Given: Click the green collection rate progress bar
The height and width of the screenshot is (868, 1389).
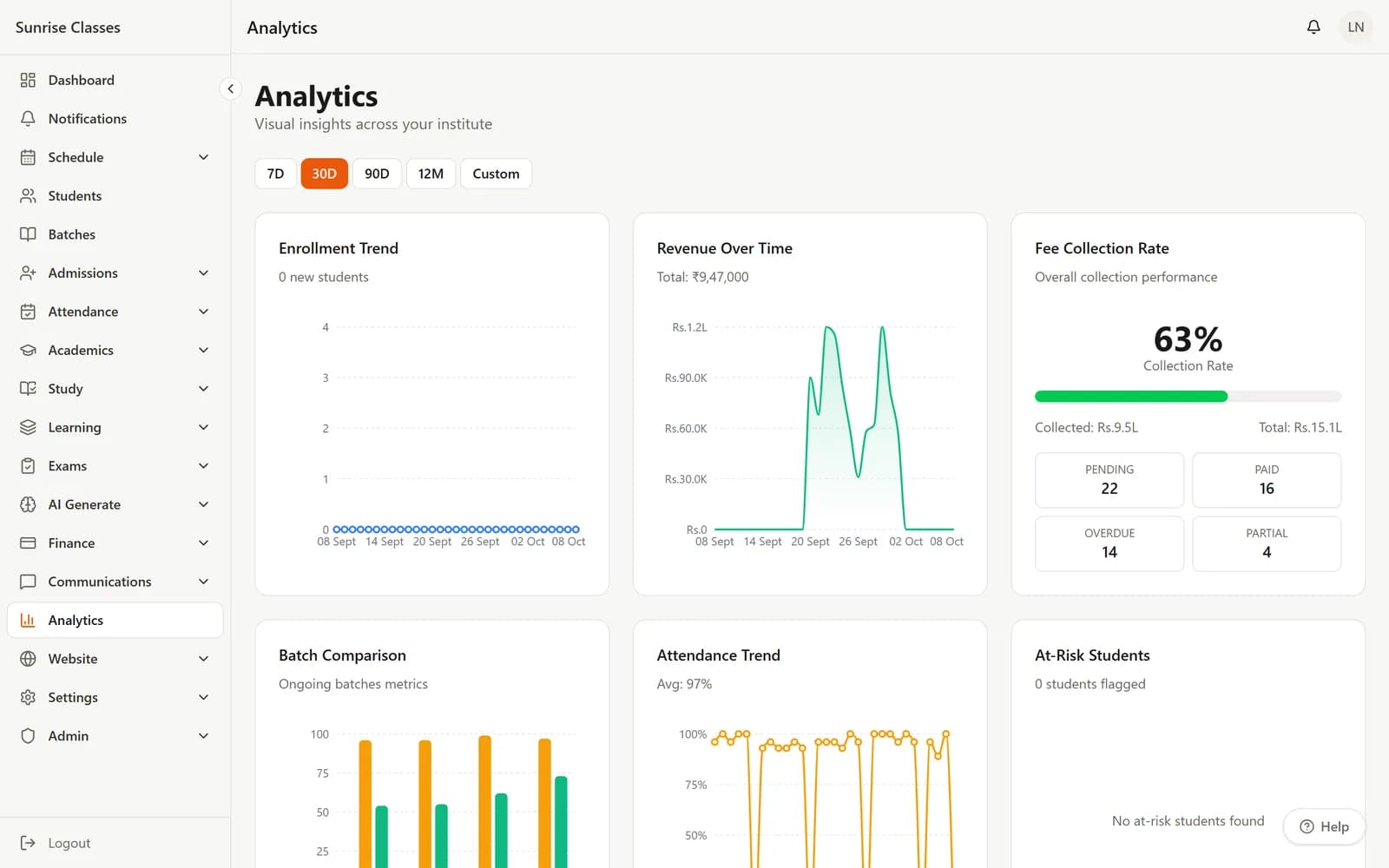Looking at the screenshot, I should tap(1131, 397).
